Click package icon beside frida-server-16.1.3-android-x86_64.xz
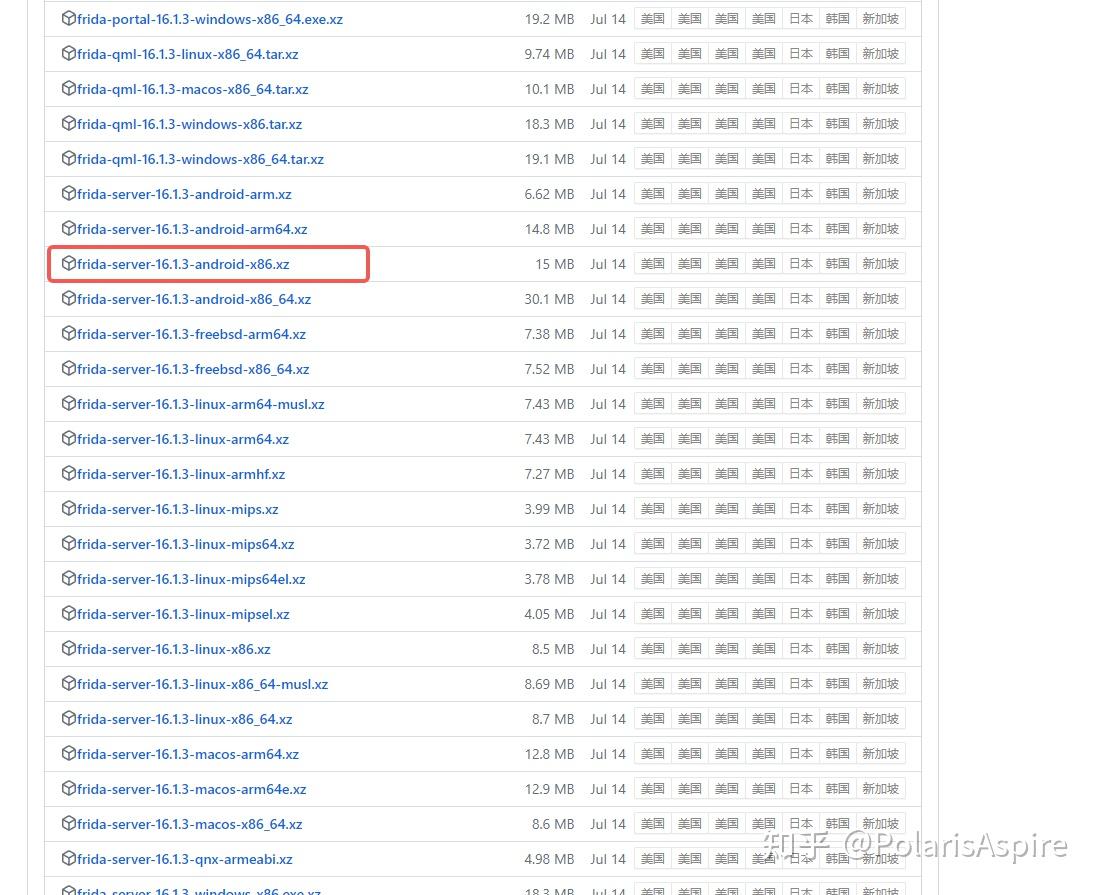1096x895 pixels. [68, 298]
